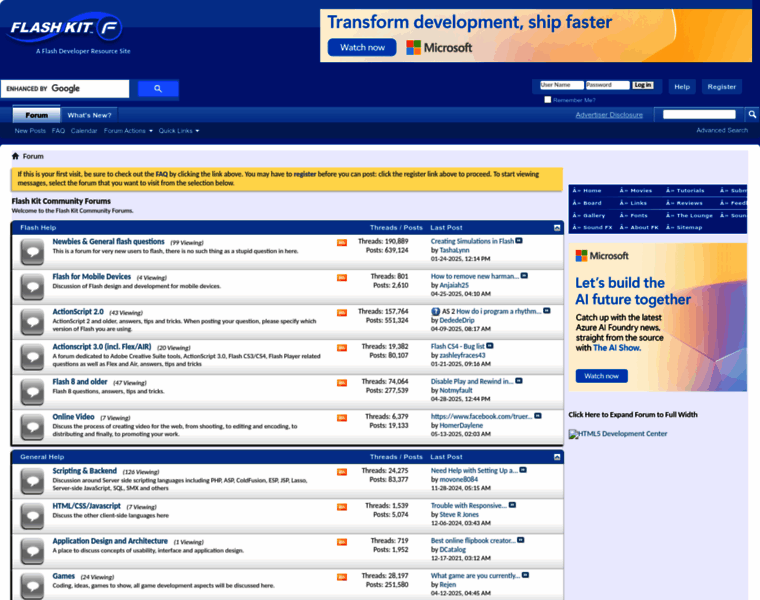Open RSS feed for Games forum
Image resolution: width=760 pixels, height=600 pixels.
pyautogui.click(x=342, y=577)
